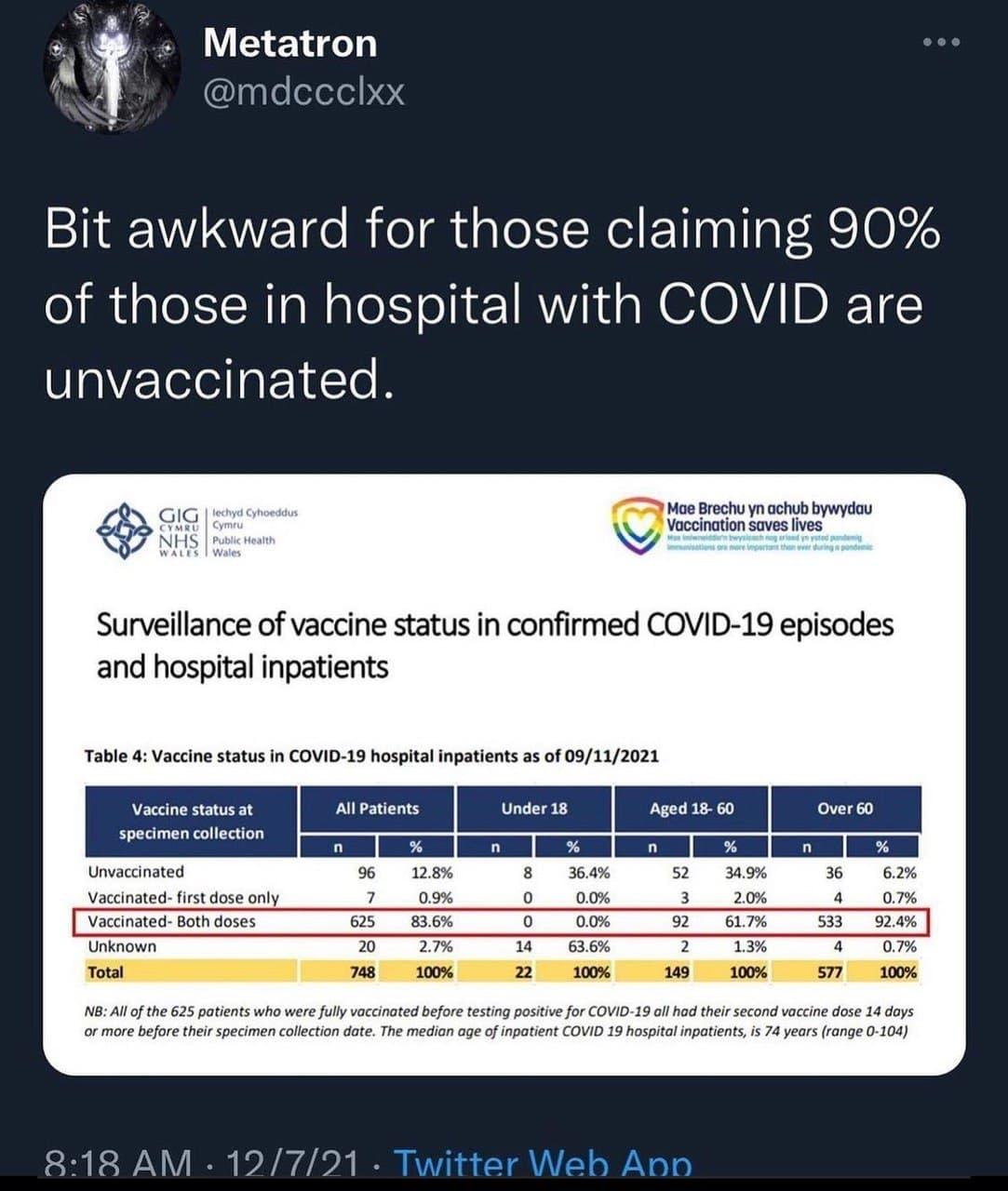Click the Vaccination saves lives slogan
Image resolution: width=1008 pixels, height=1191 pixels.
tap(745, 525)
